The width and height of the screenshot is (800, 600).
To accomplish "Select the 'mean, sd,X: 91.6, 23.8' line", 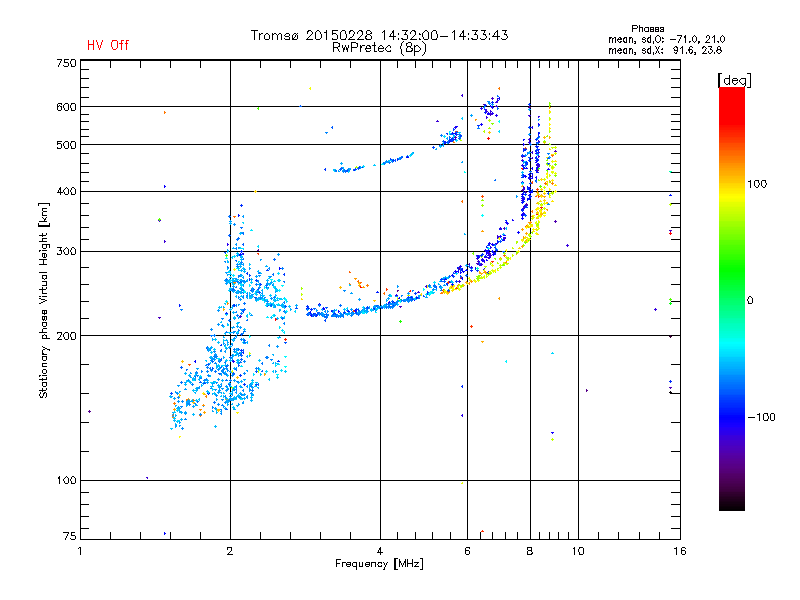I will (x=665, y=50).
